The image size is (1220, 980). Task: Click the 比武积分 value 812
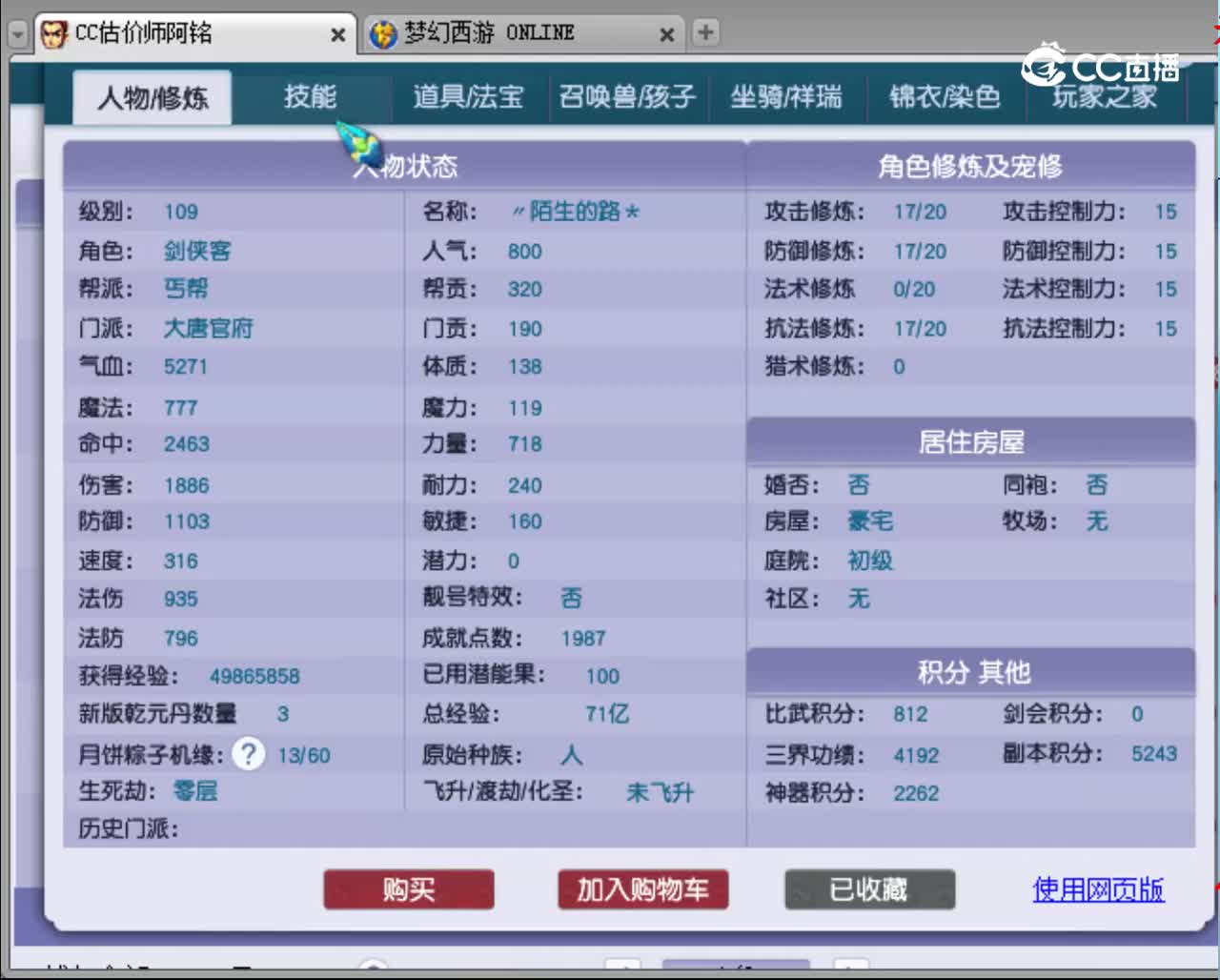910,714
